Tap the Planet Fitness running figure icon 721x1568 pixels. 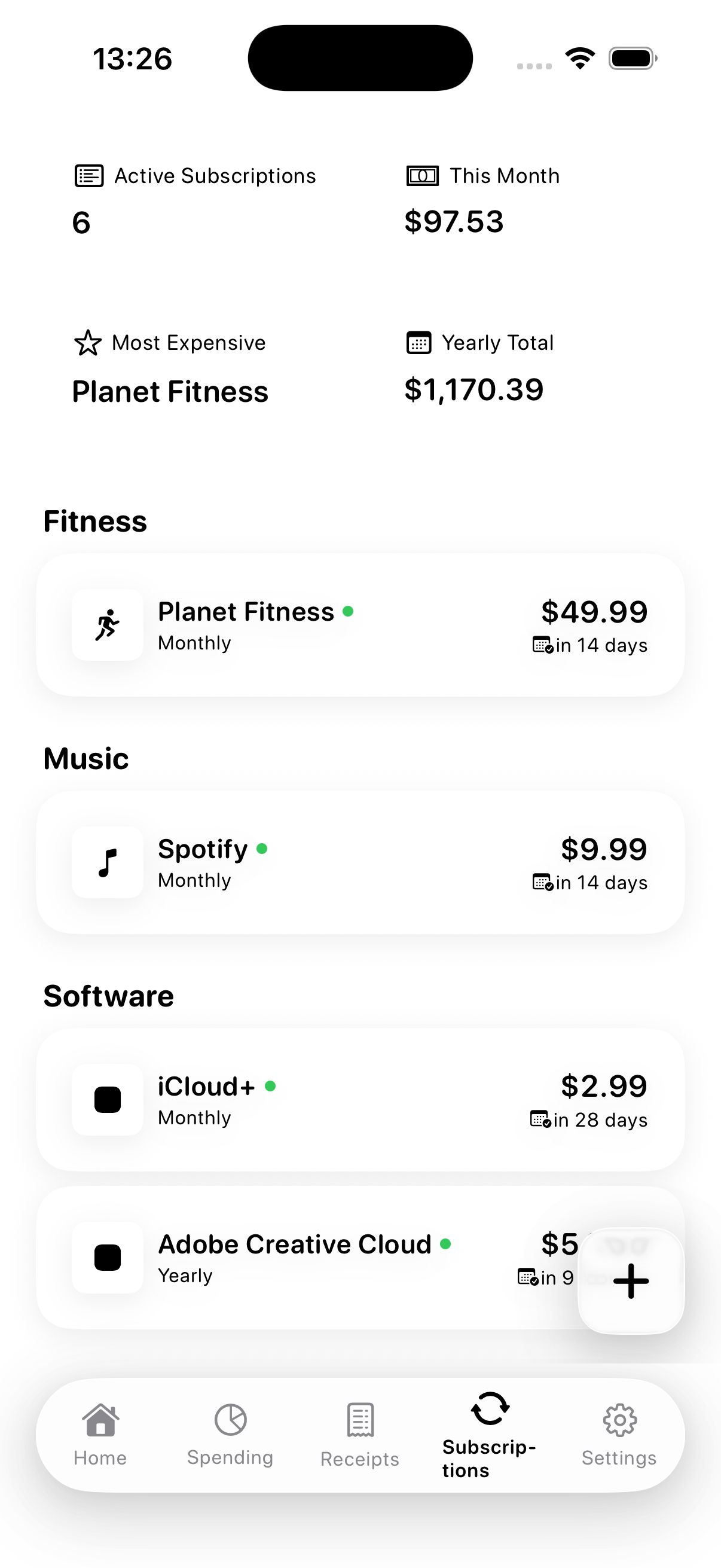tap(108, 625)
